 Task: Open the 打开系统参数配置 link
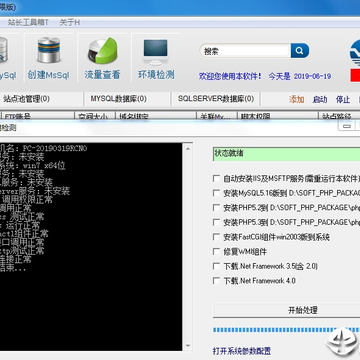[x=242, y=351]
